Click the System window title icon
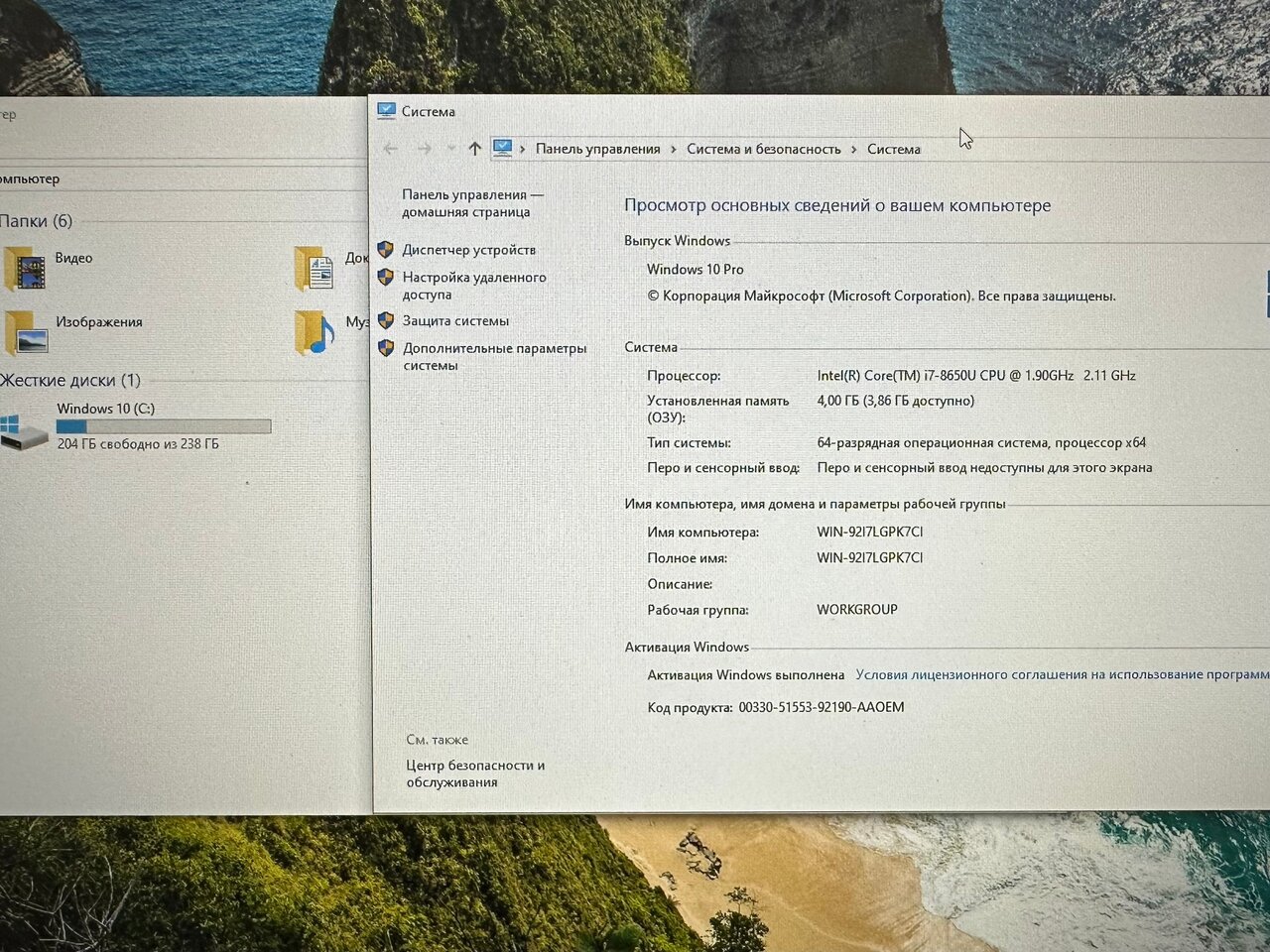The image size is (1270, 952). (386, 111)
